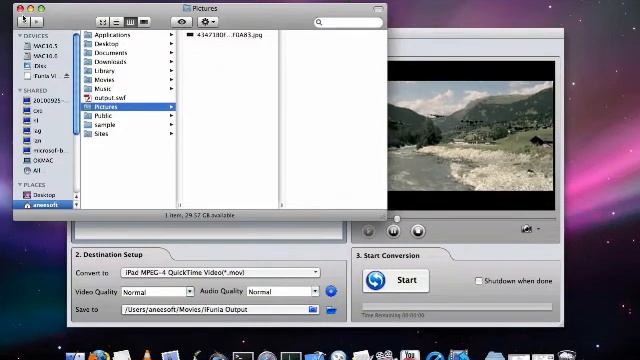Browse for output folder inside Save to field
This screenshot has height=360, width=640.
[313, 309]
